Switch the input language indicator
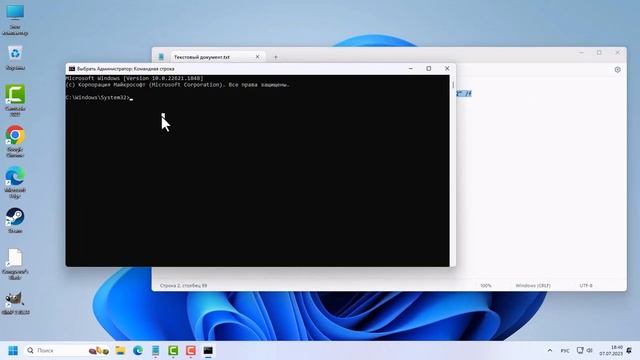640x360 pixels. coord(565,351)
